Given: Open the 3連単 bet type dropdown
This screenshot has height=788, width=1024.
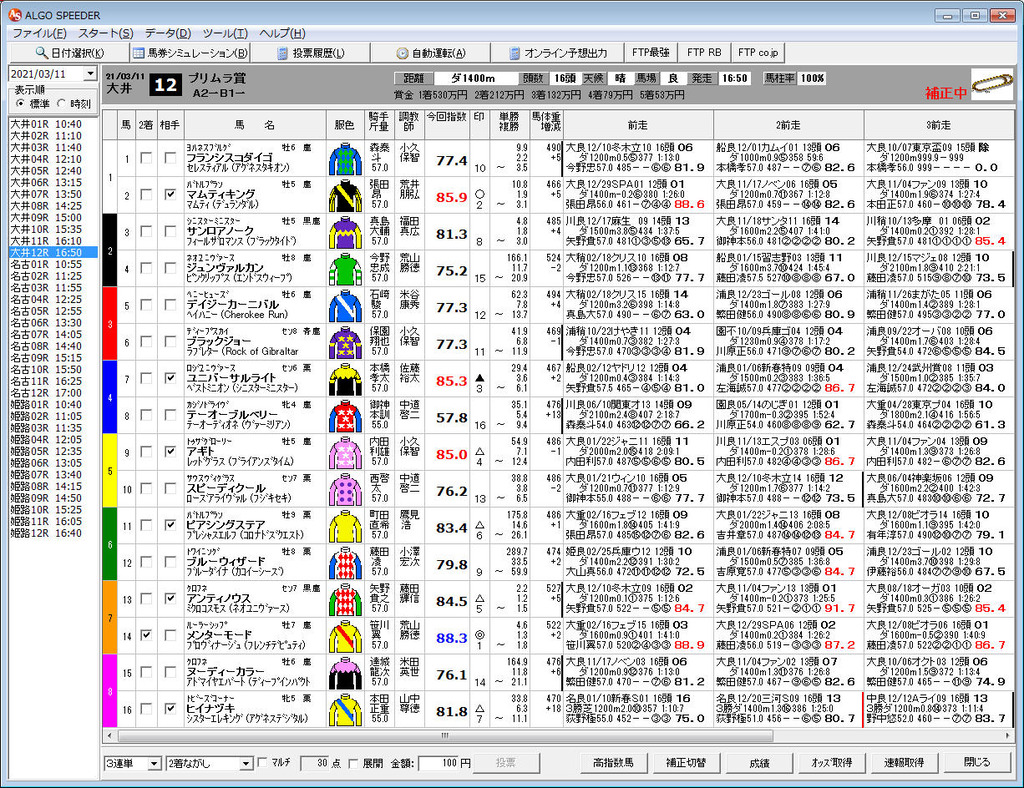Looking at the screenshot, I should click(154, 763).
